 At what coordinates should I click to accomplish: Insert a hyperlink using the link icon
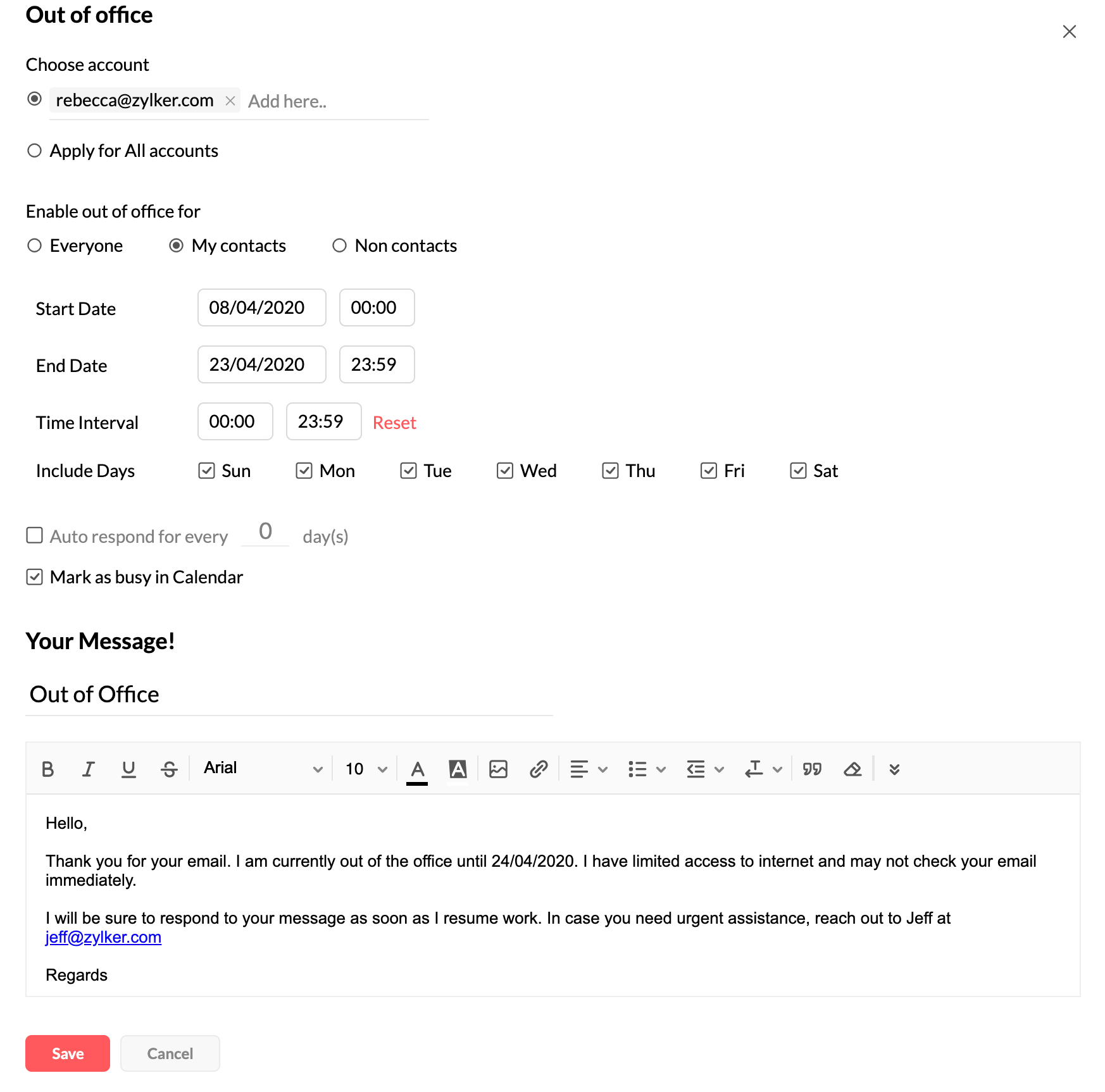[539, 769]
